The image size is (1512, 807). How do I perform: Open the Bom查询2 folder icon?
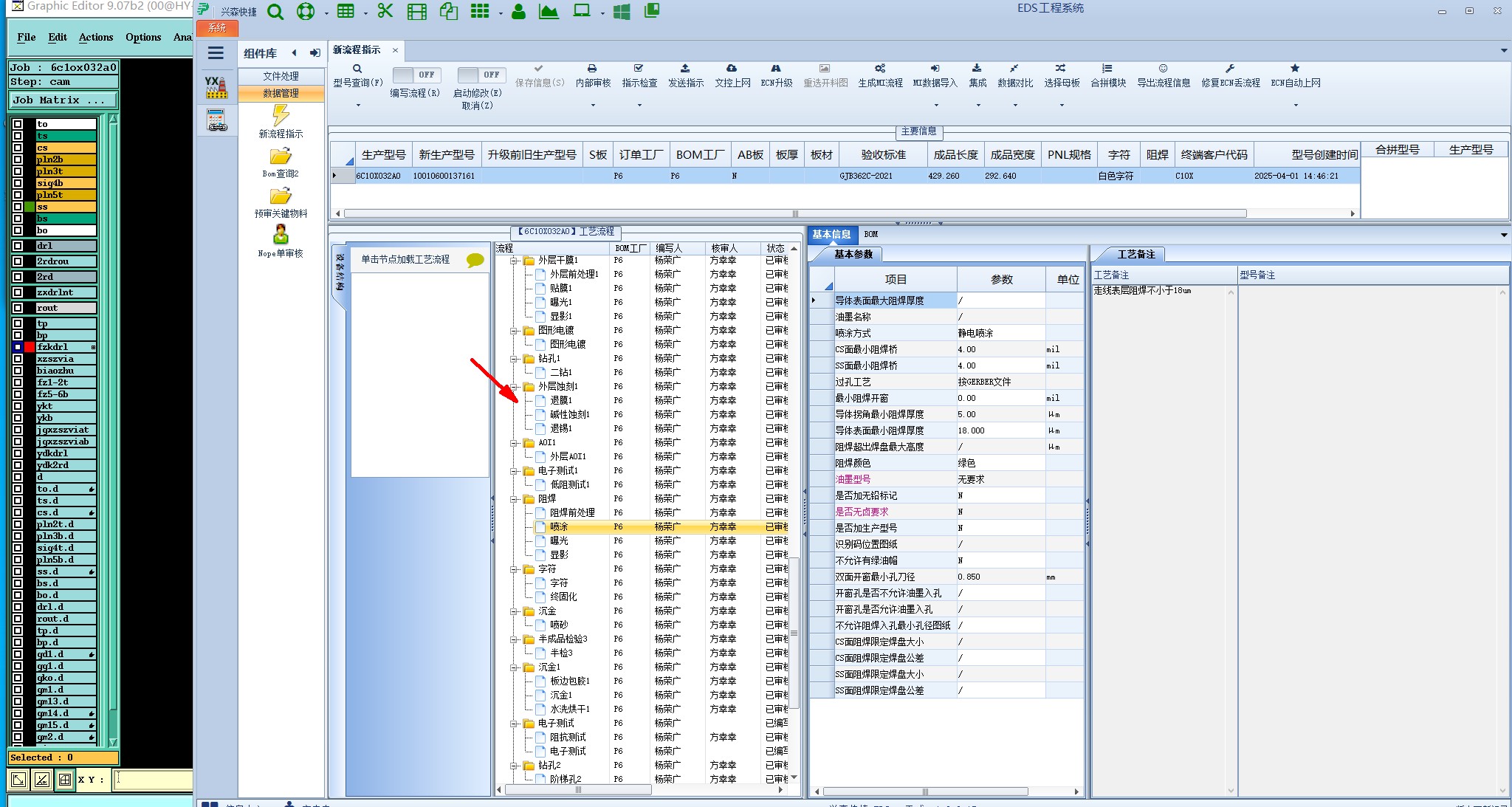(281, 156)
